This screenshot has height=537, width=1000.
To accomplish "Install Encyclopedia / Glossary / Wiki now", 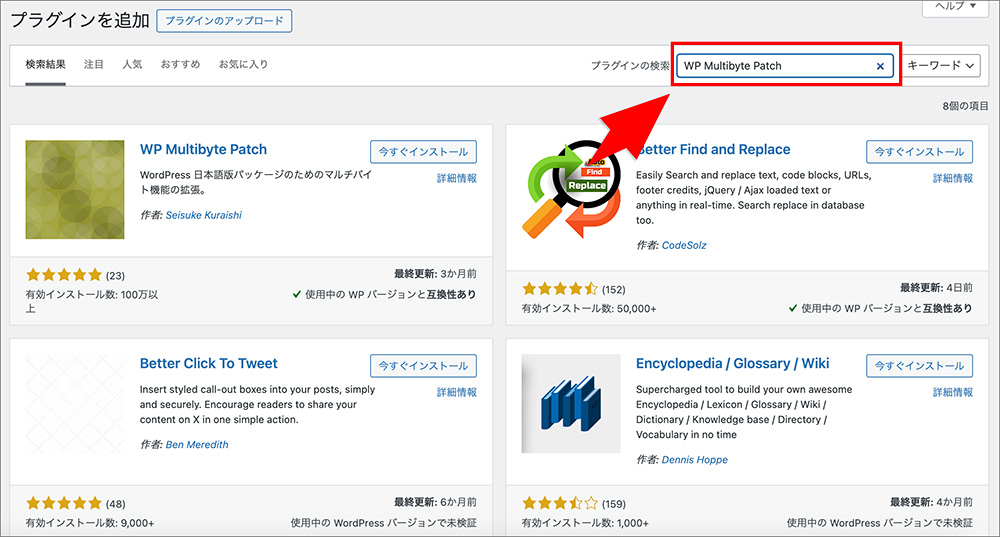I will 919,366.
